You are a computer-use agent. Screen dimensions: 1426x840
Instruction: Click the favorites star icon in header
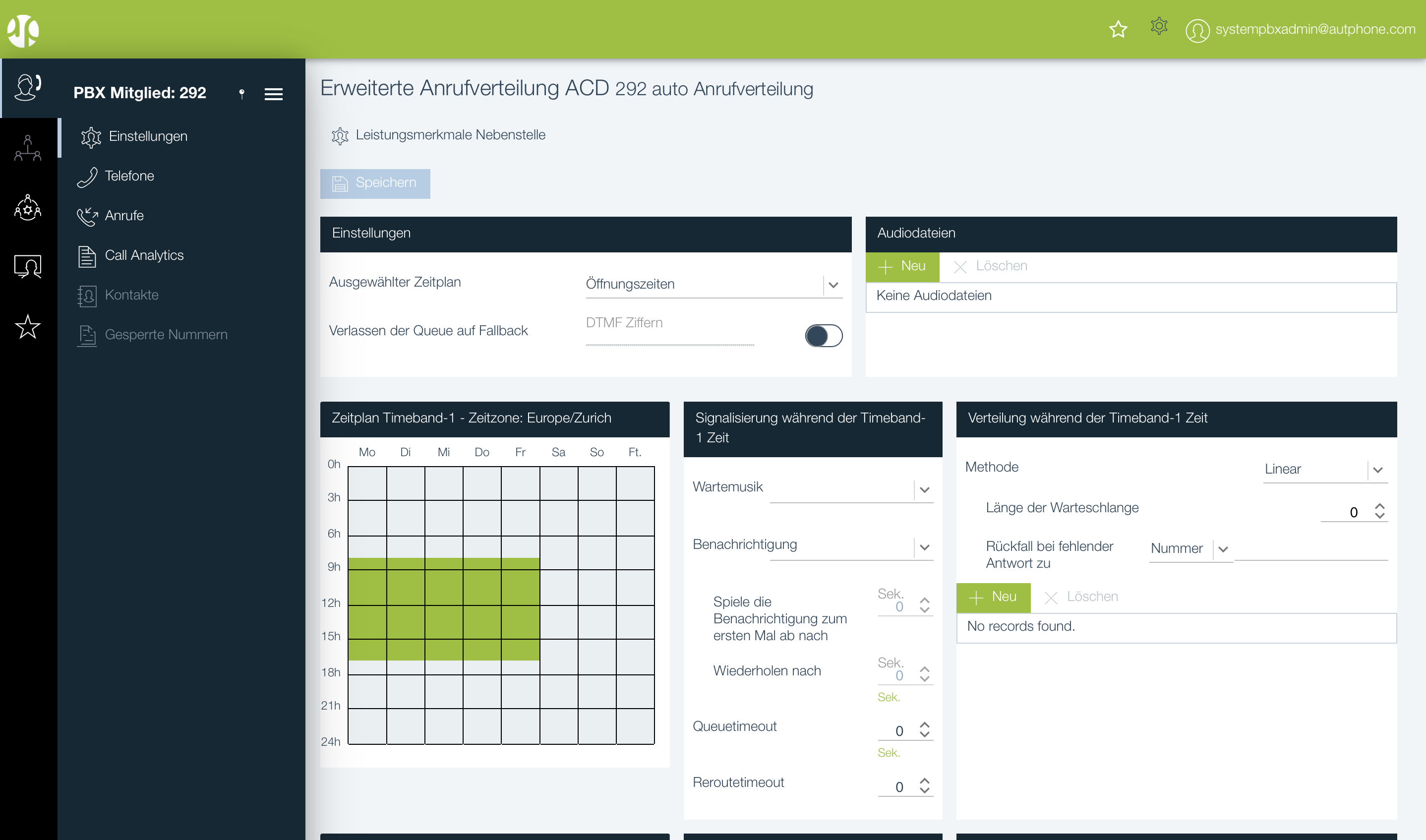[x=1118, y=29]
